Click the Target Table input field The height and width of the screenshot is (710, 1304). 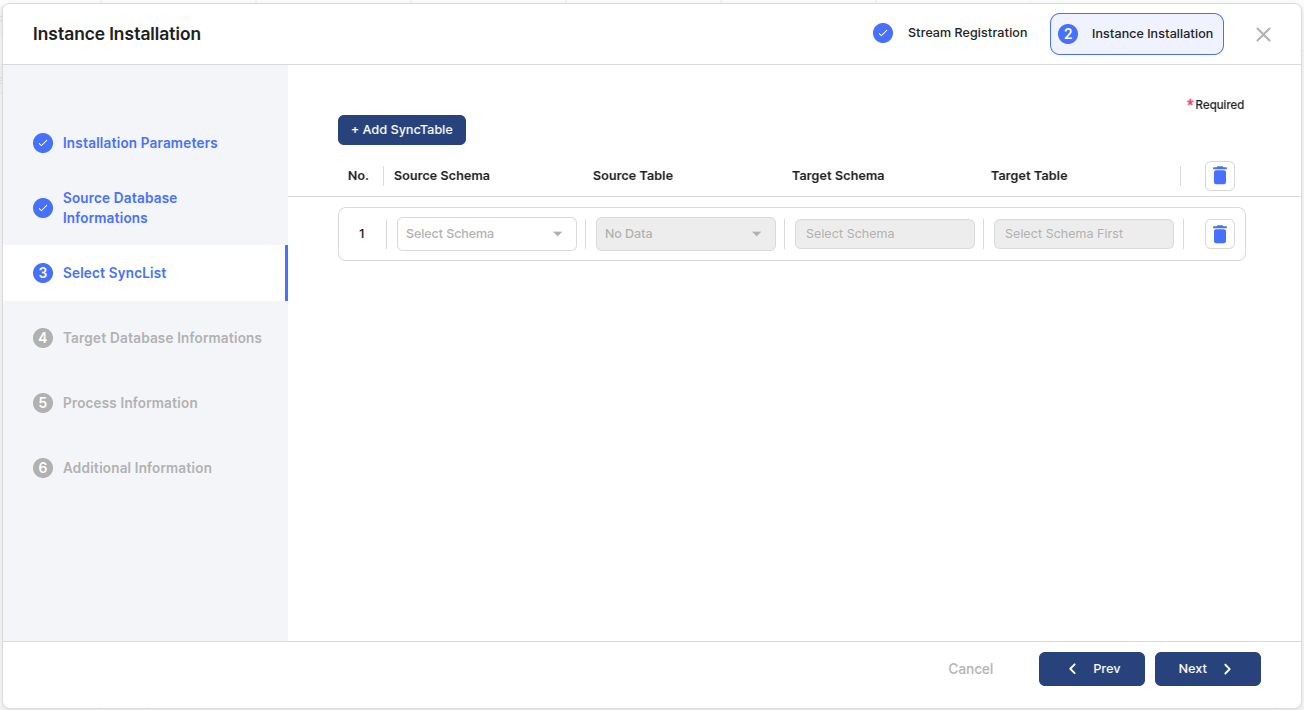click(1083, 234)
